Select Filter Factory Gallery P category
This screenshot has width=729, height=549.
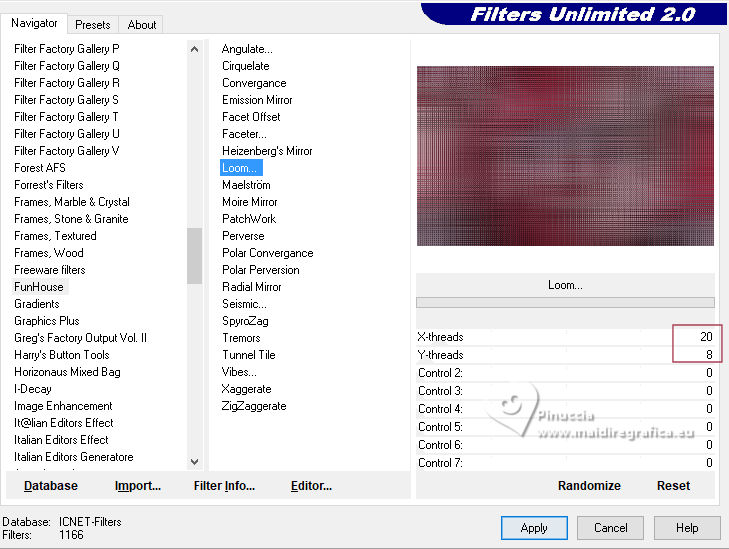[66, 49]
